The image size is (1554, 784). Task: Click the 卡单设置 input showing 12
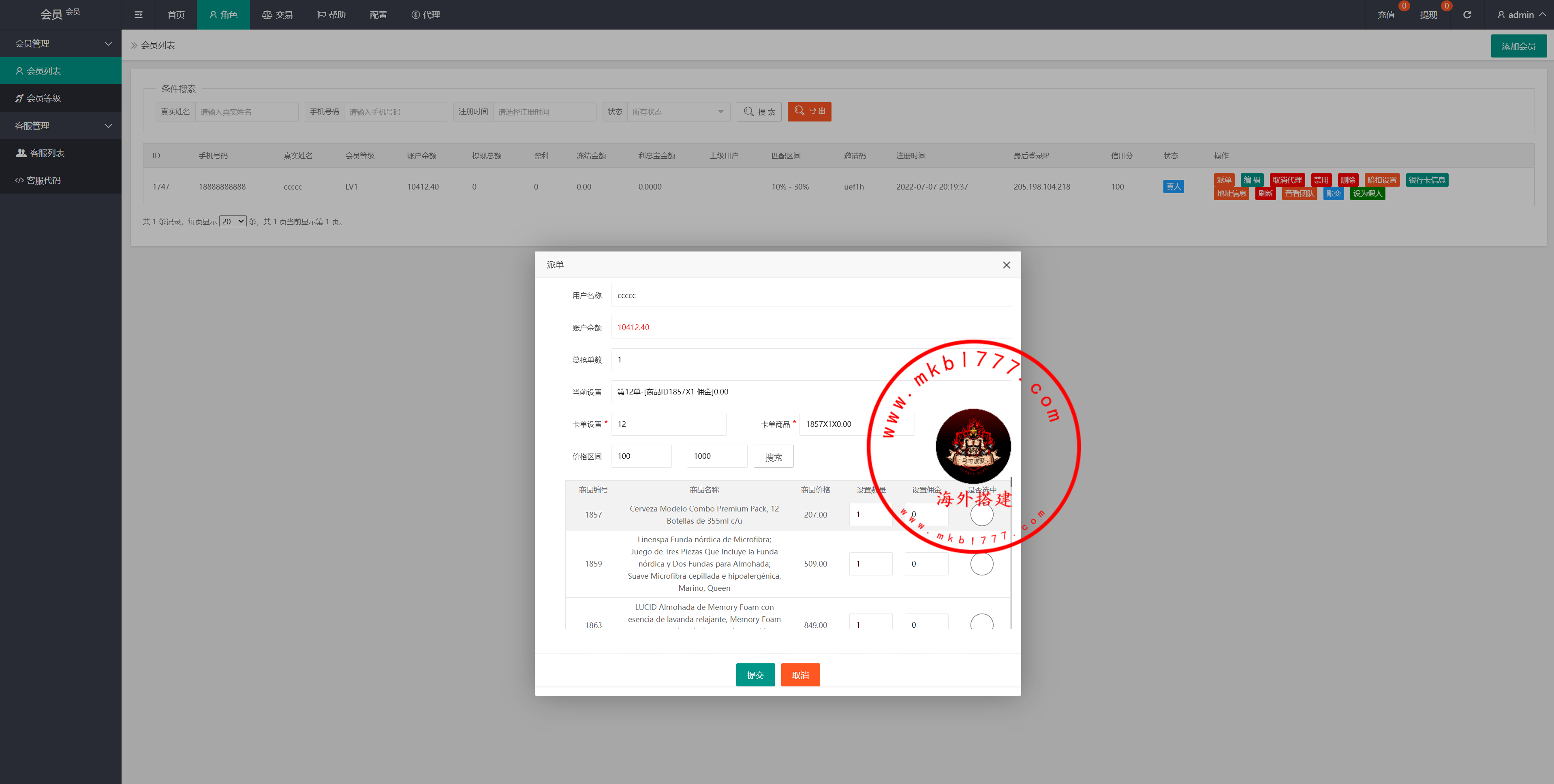click(669, 424)
